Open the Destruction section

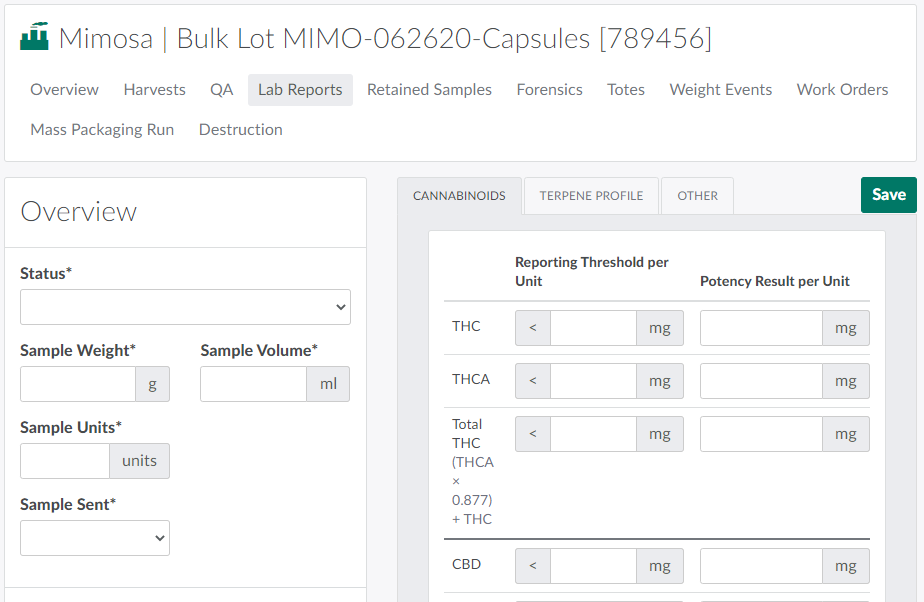pyautogui.click(x=240, y=130)
